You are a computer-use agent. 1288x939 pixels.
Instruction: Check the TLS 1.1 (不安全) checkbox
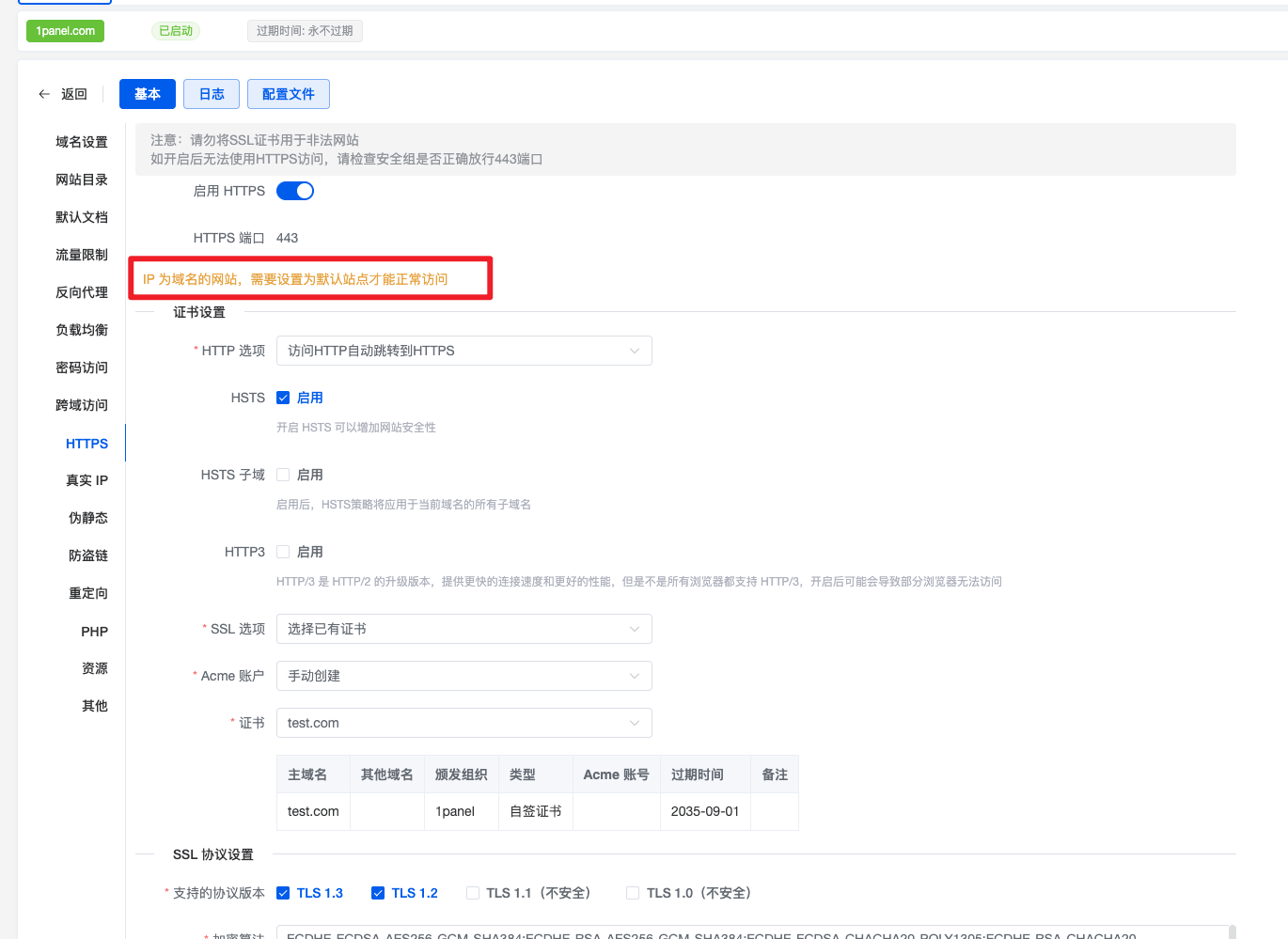point(473,893)
